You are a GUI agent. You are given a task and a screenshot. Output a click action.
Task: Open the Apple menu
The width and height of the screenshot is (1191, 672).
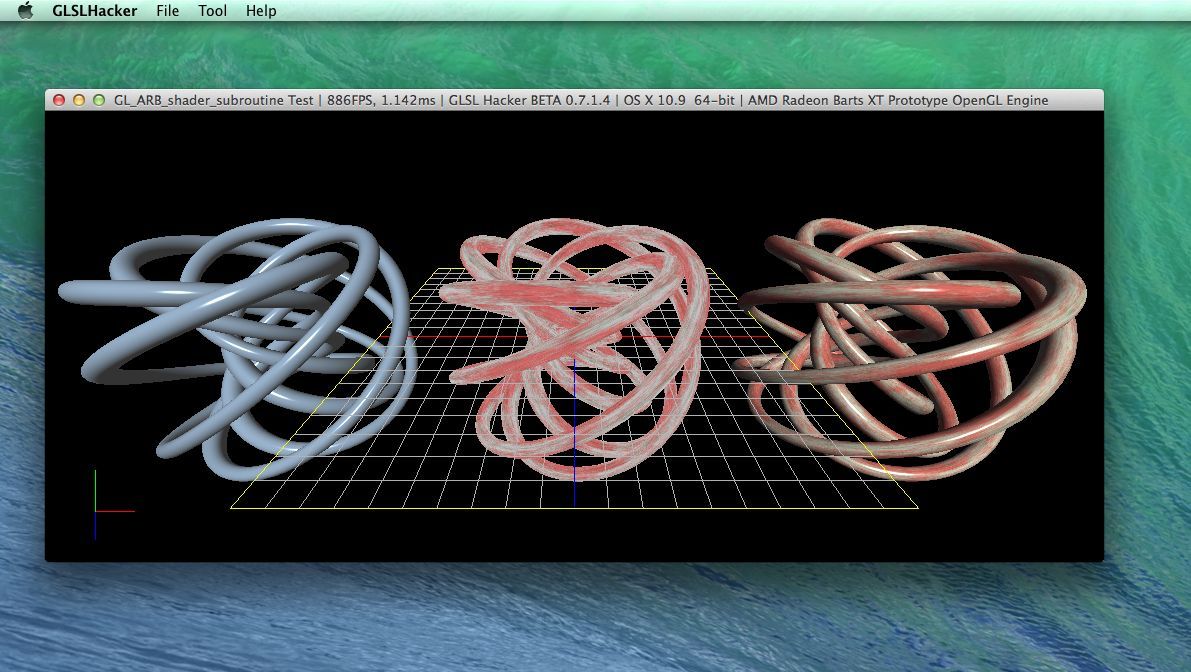[26, 11]
